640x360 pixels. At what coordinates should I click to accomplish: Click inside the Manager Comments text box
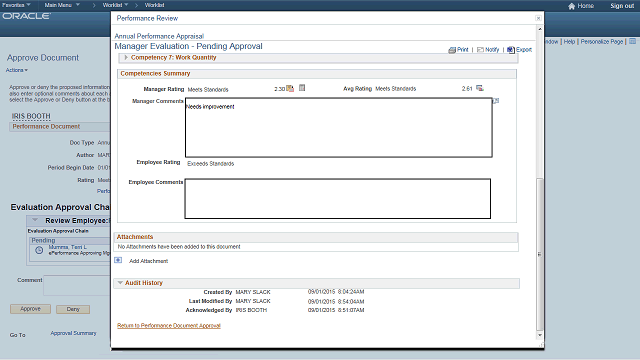pyautogui.click(x=339, y=127)
